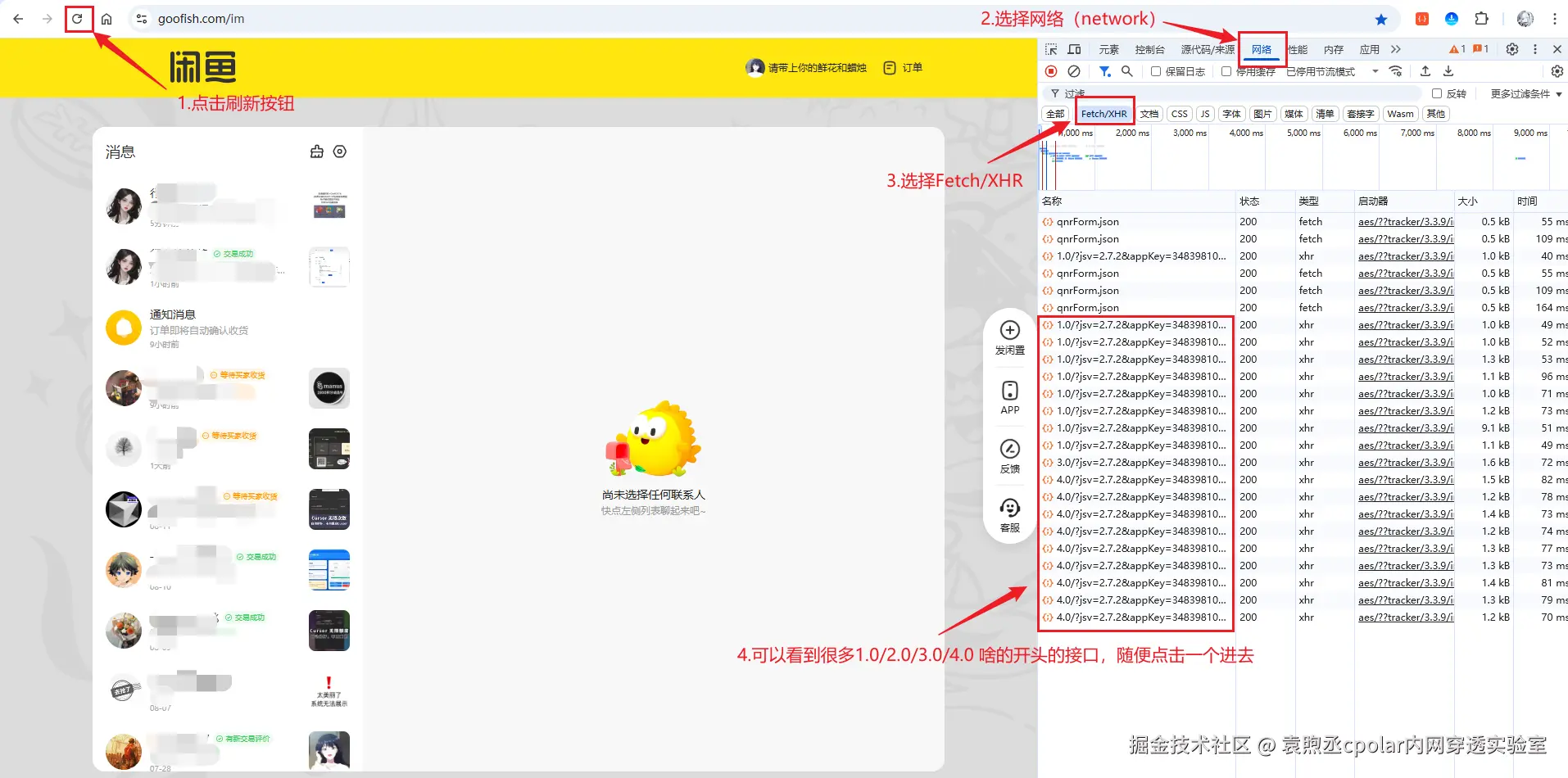Show more DevTools tabs chevron

(1396, 49)
